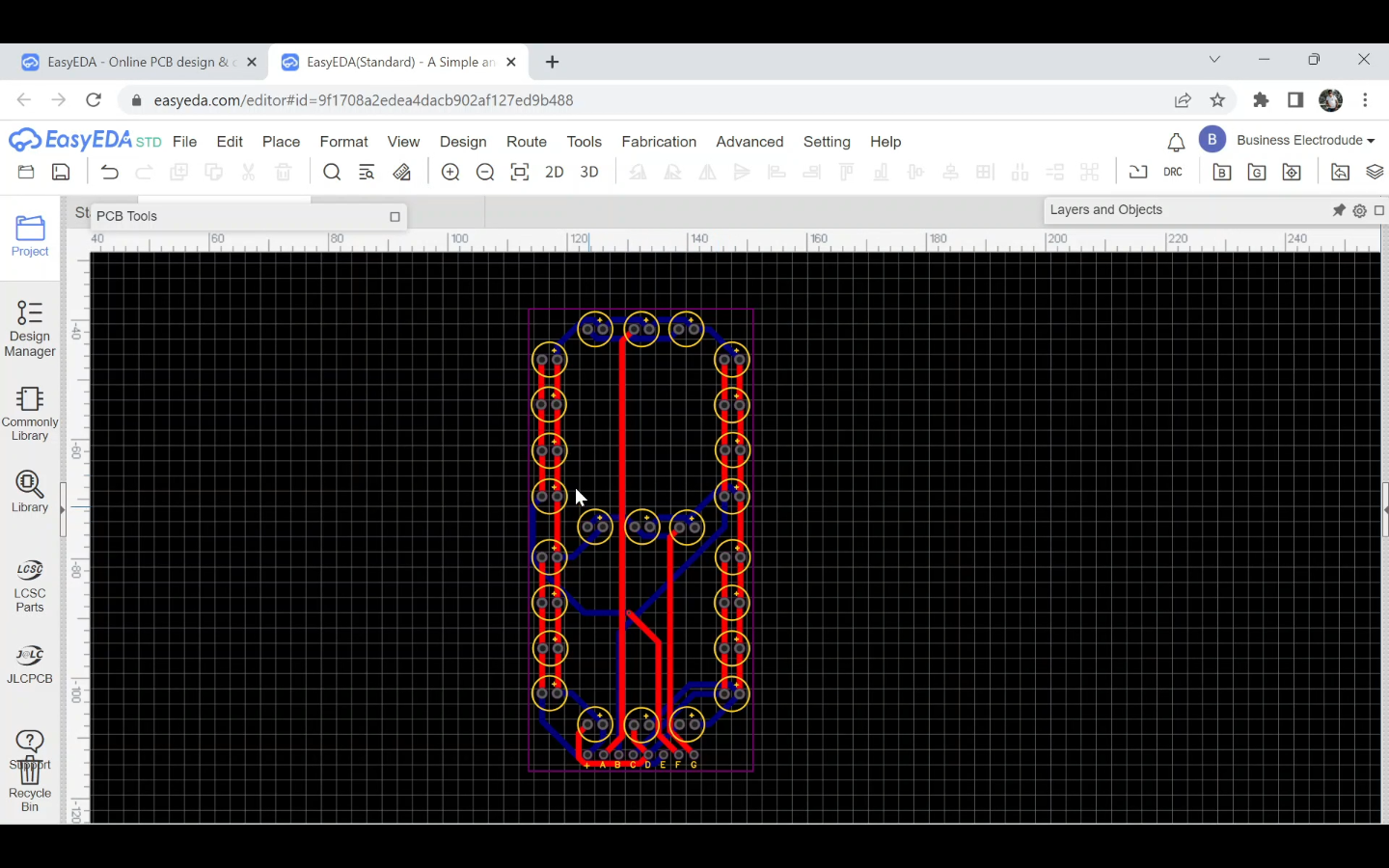Open the Commonly Library panel
Viewport: 1389px width, 868px height.
(x=30, y=412)
